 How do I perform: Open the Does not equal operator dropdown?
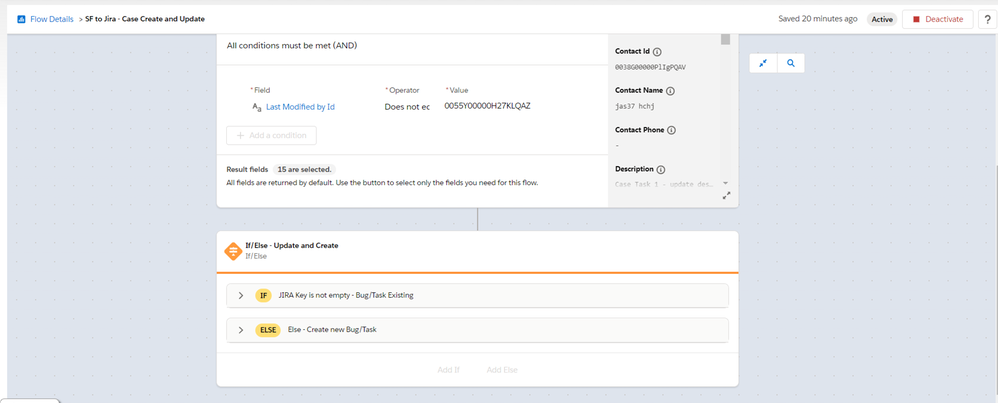[407, 107]
